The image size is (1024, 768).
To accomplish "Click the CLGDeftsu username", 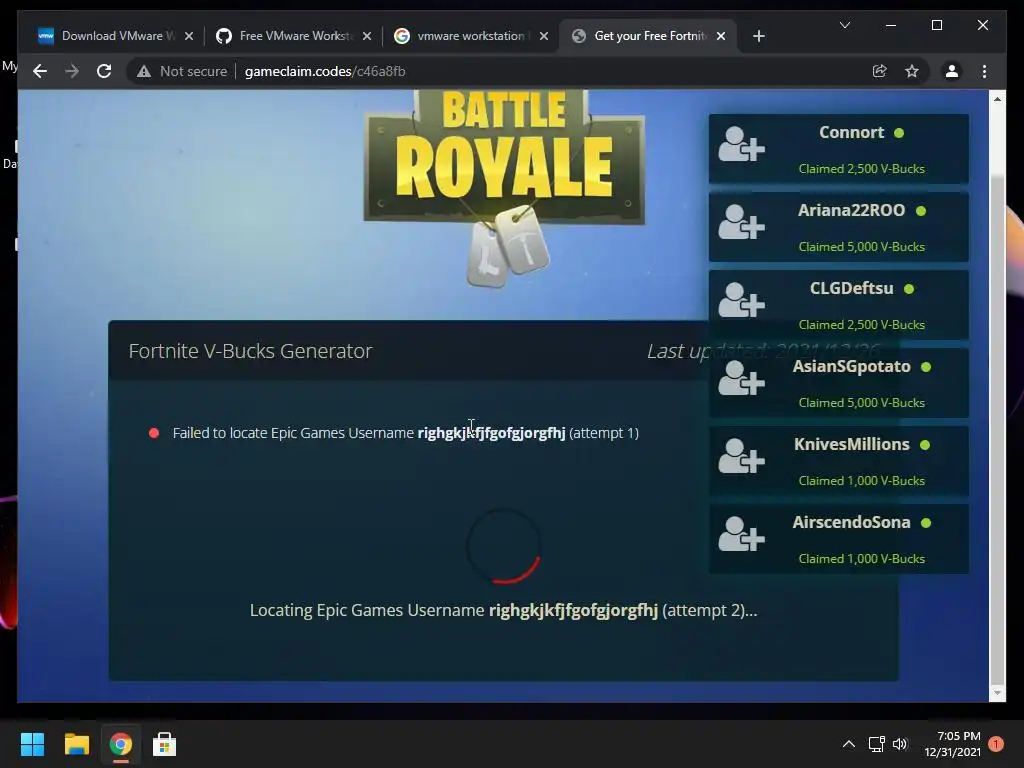I will (x=852, y=288).
